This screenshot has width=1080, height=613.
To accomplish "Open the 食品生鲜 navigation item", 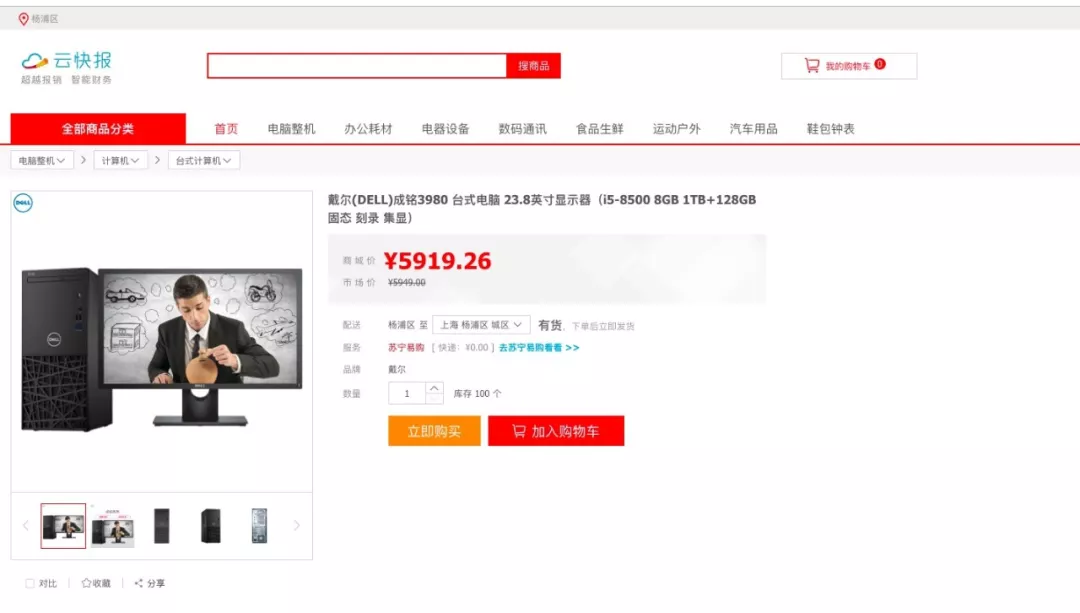I will tap(600, 129).
